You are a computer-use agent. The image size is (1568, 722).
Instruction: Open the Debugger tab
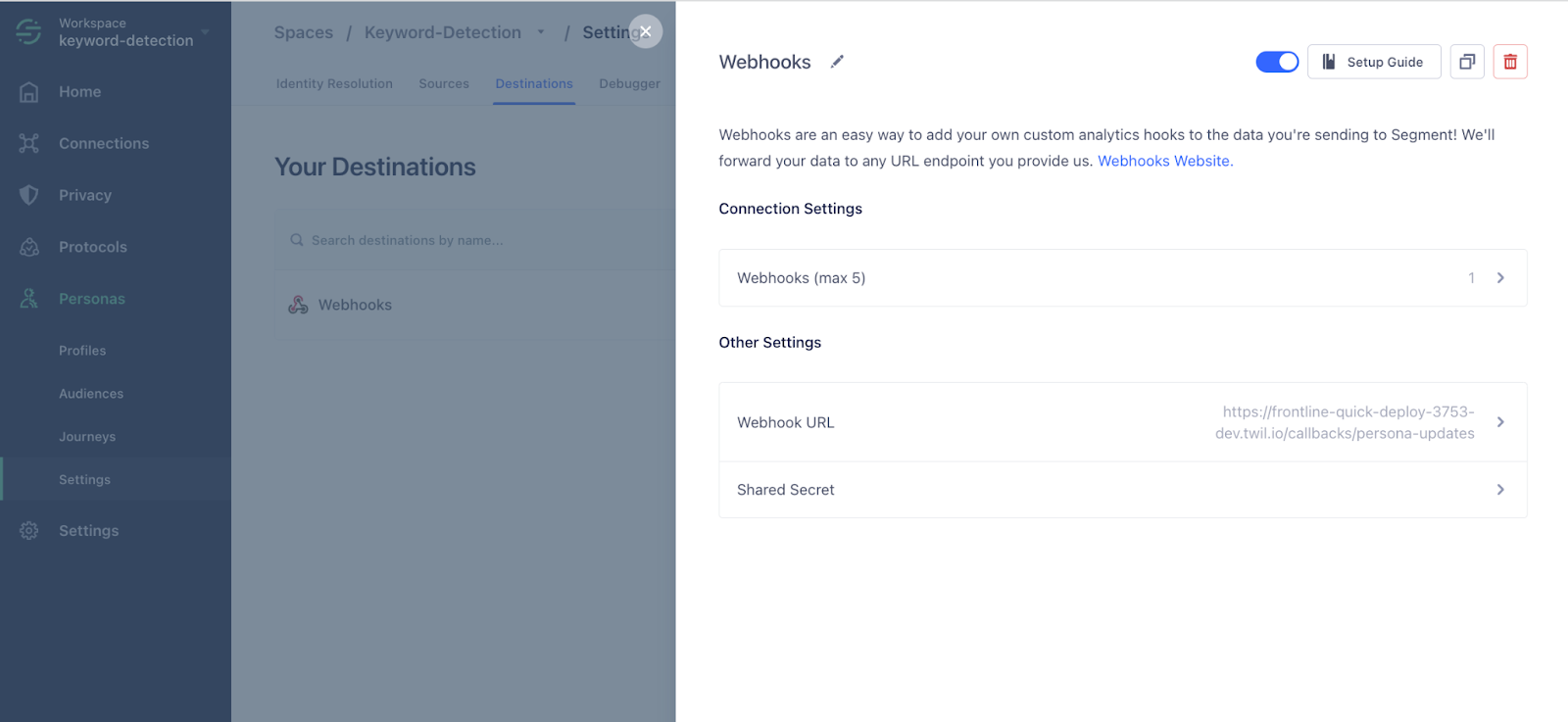[629, 84]
